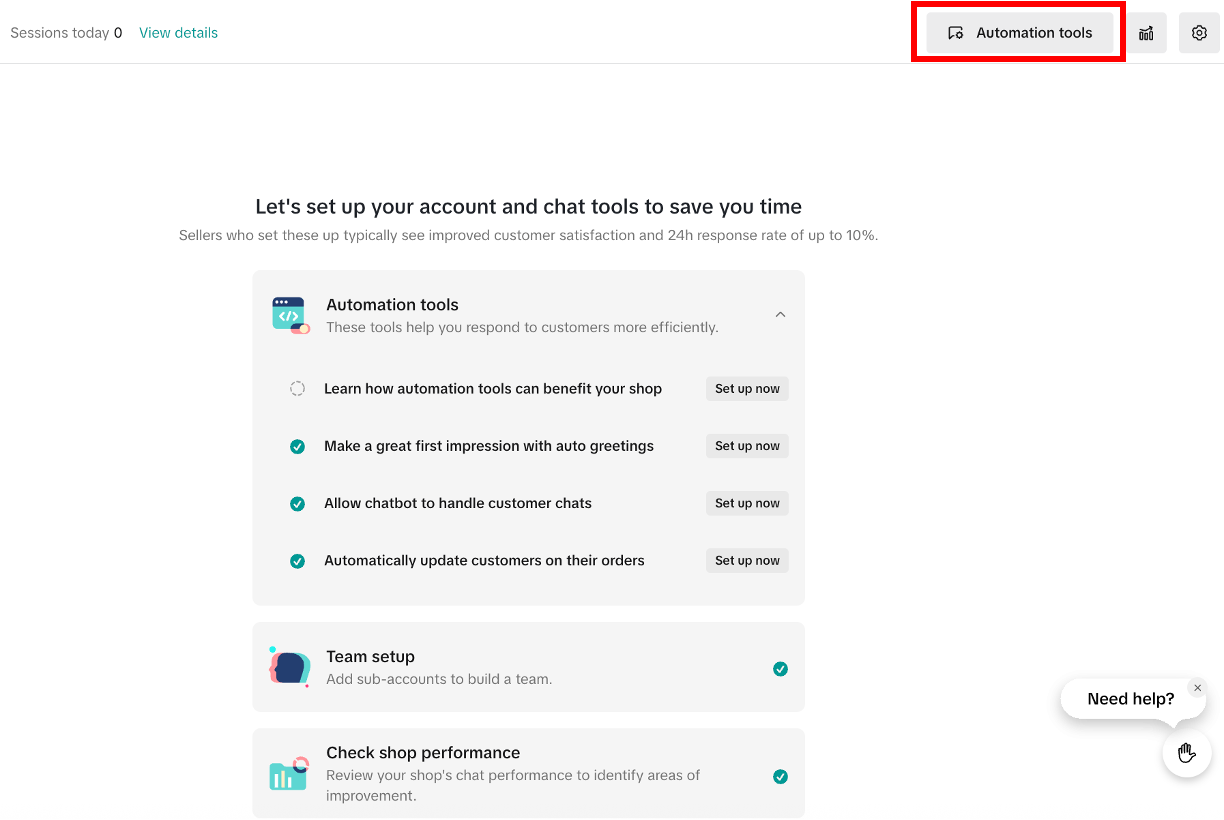The width and height of the screenshot is (1224, 820).
Task: Click the Team setup green checkmark
Action: point(780,669)
